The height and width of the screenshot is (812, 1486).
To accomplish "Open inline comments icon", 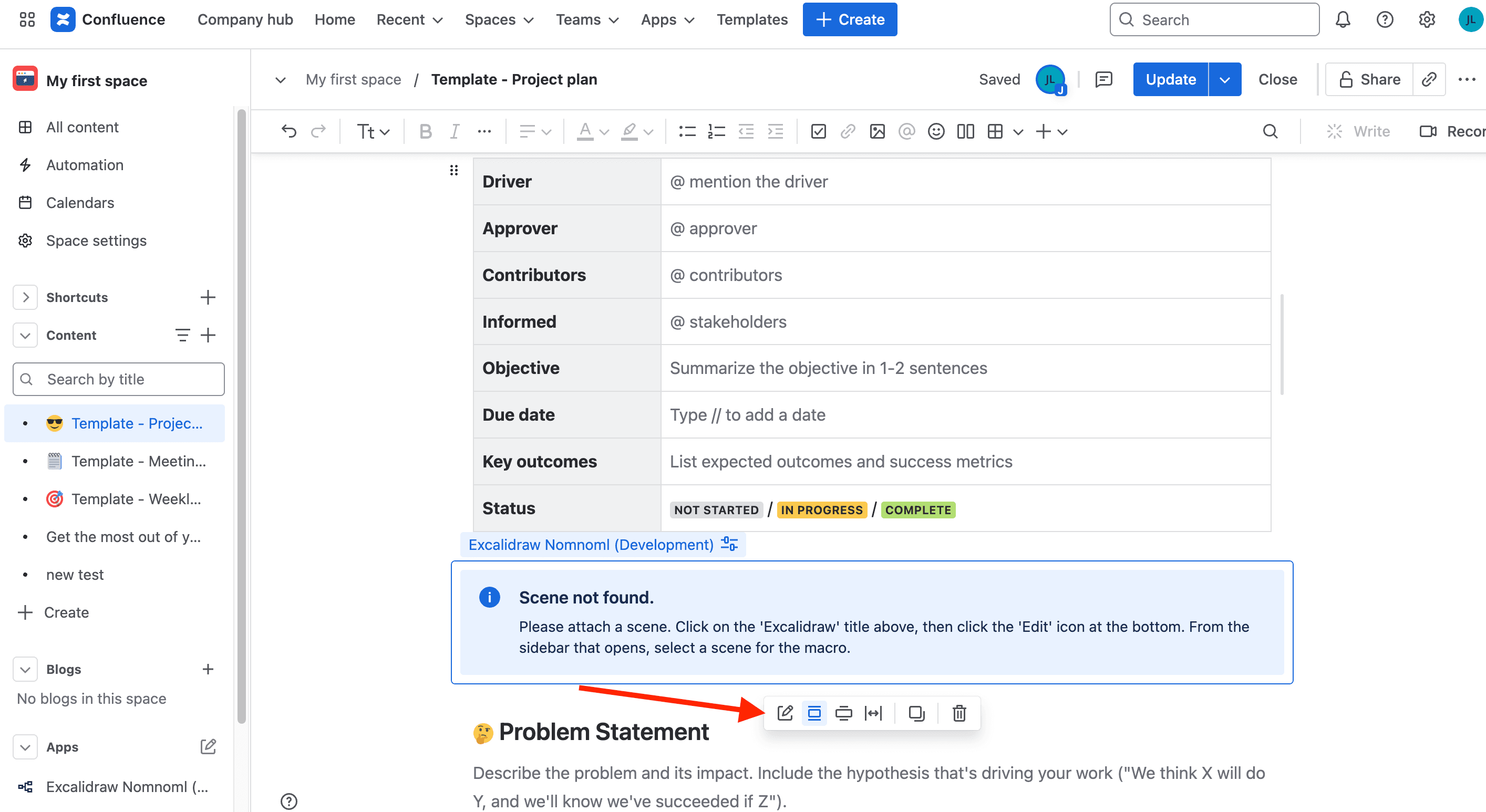I will point(1103,80).
